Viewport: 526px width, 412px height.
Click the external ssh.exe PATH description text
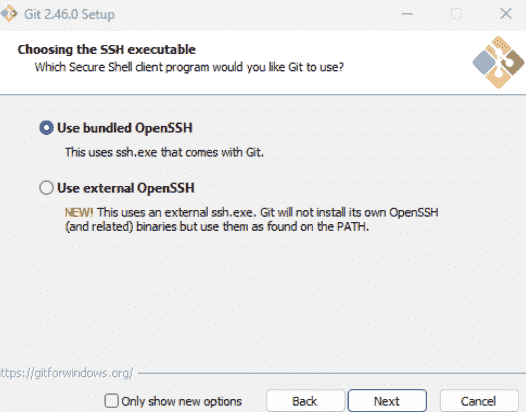click(252, 219)
